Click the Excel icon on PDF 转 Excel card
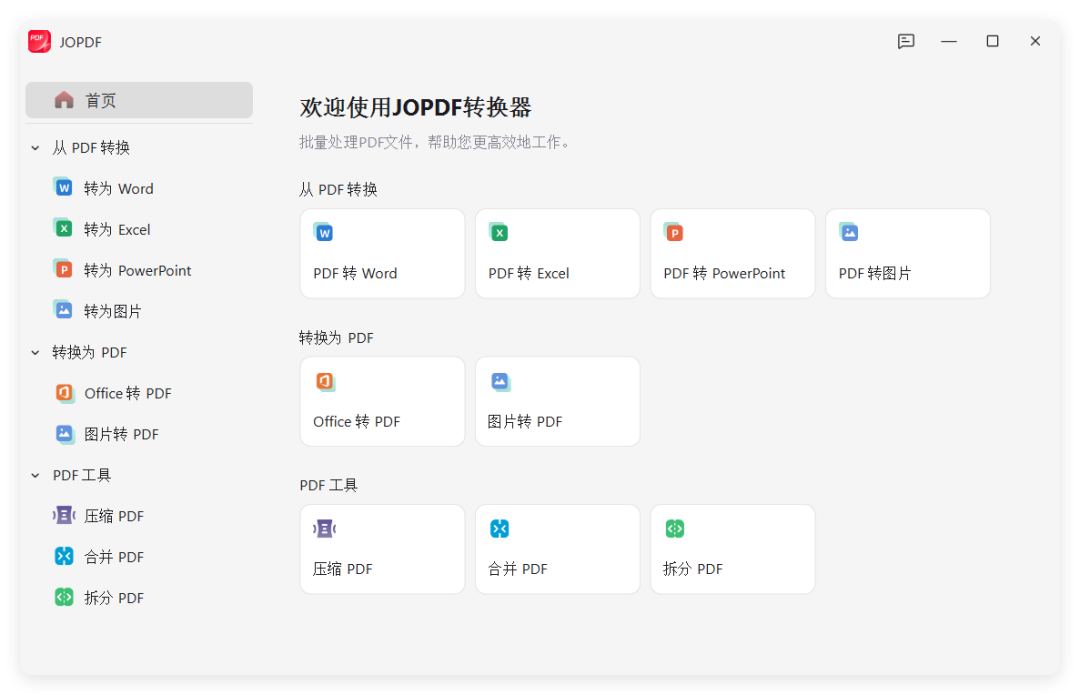The height and width of the screenshot is (695, 1080). click(x=499, y=233)
